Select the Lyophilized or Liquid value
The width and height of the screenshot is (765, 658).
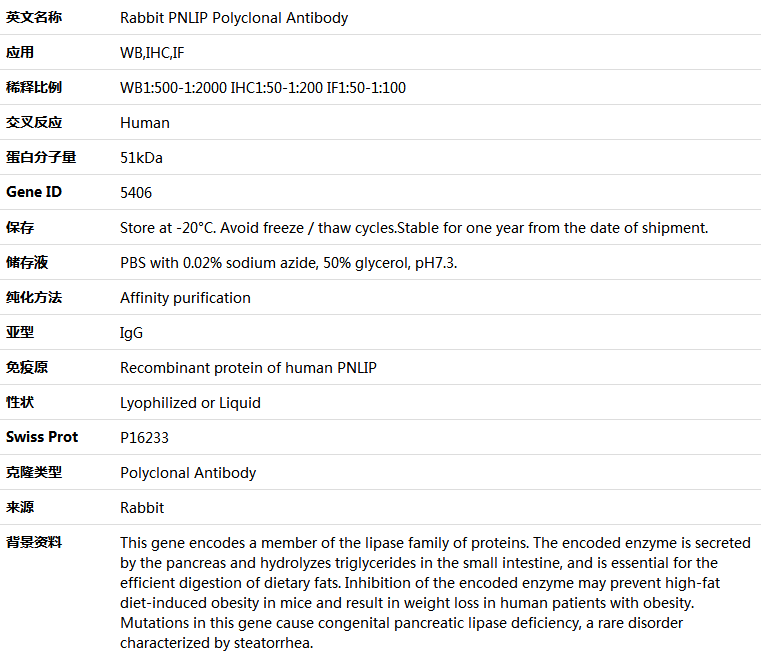click(190, 403)
